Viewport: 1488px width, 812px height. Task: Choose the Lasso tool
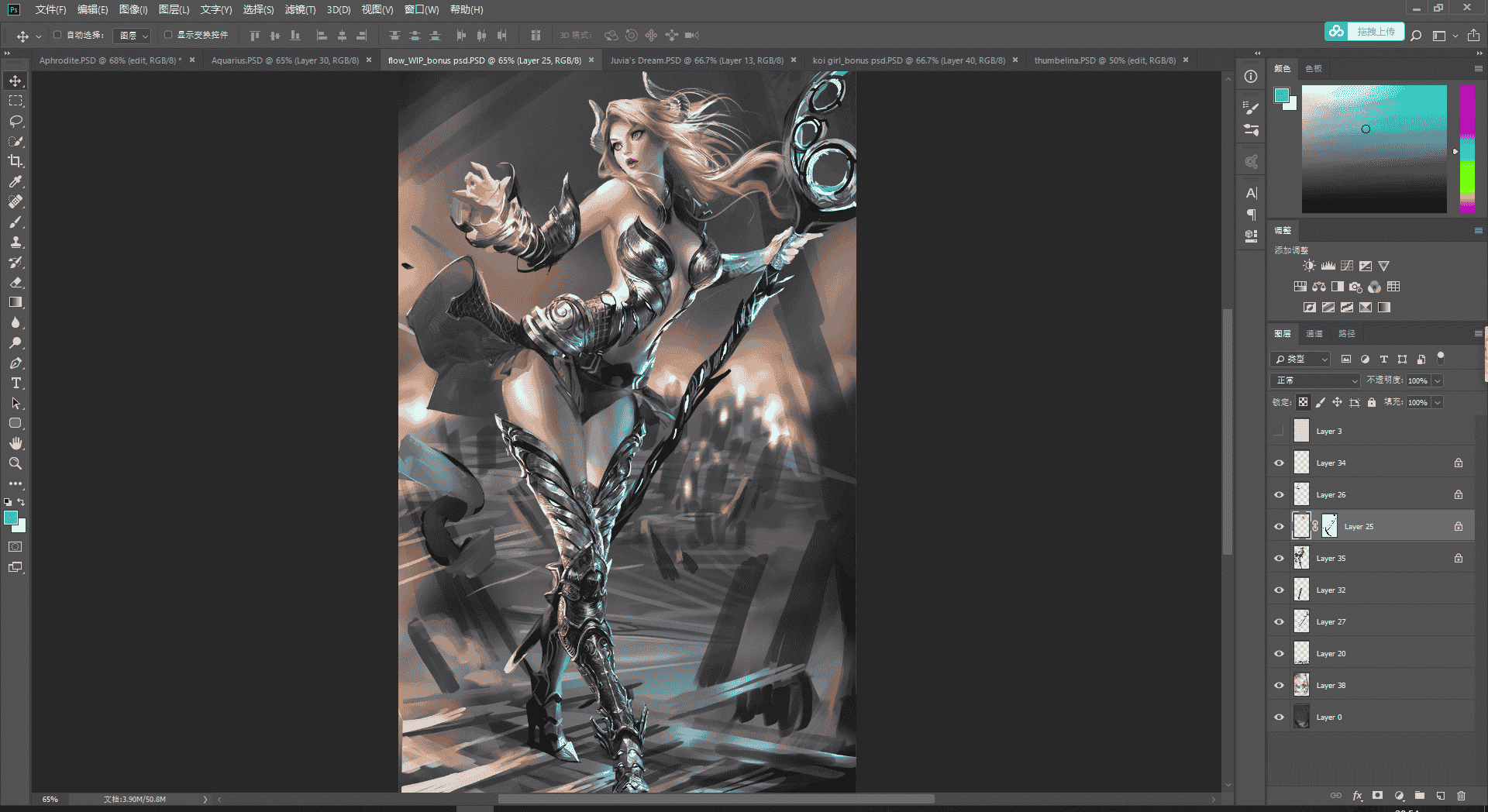tap(15, 122)
